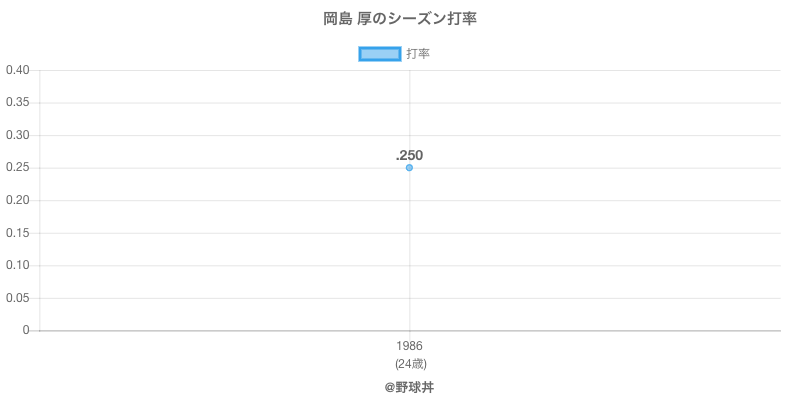Image resolution: width=800 pixels, height=400 pixels.
Task: Click the 0.35 y-axis label
Action: click(17, 103)
